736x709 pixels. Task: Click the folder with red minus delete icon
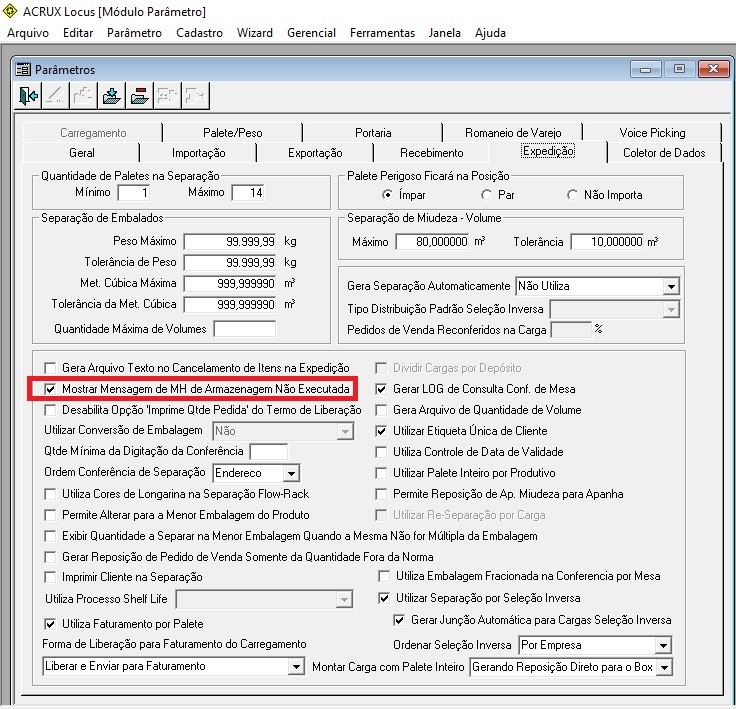[x=139, y=96]
